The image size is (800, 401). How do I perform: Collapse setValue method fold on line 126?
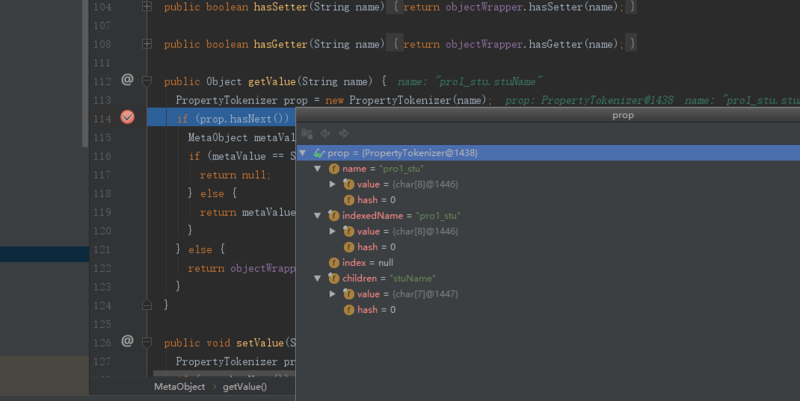[x=147, y=342]
